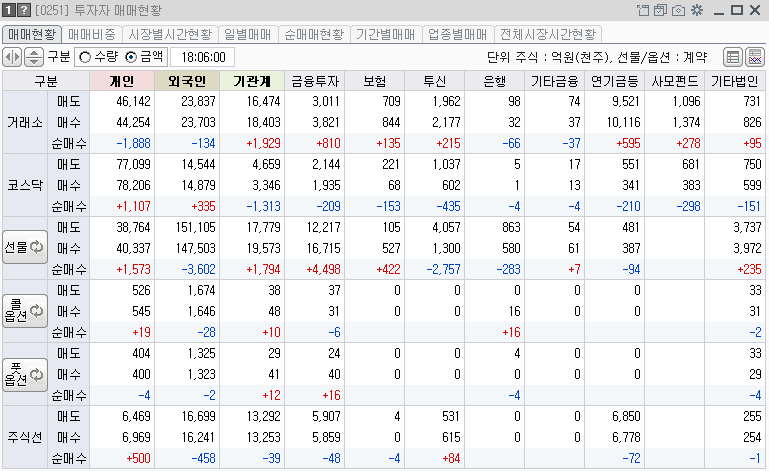The image size is (769, 471).
Task: Open the 매매현황 tab
Action: point(32,34)
